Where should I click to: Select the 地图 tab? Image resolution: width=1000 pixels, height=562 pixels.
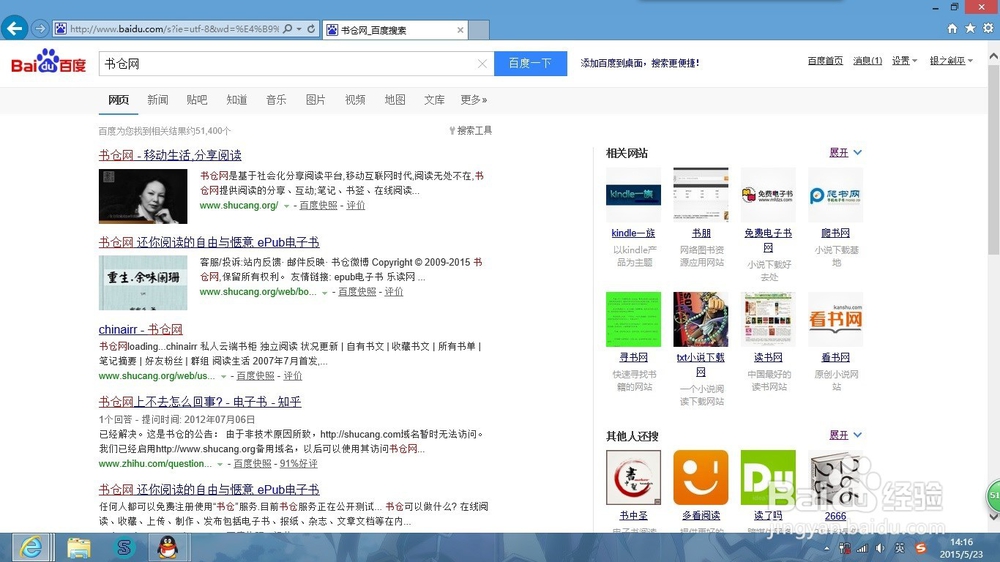[395, 100]
